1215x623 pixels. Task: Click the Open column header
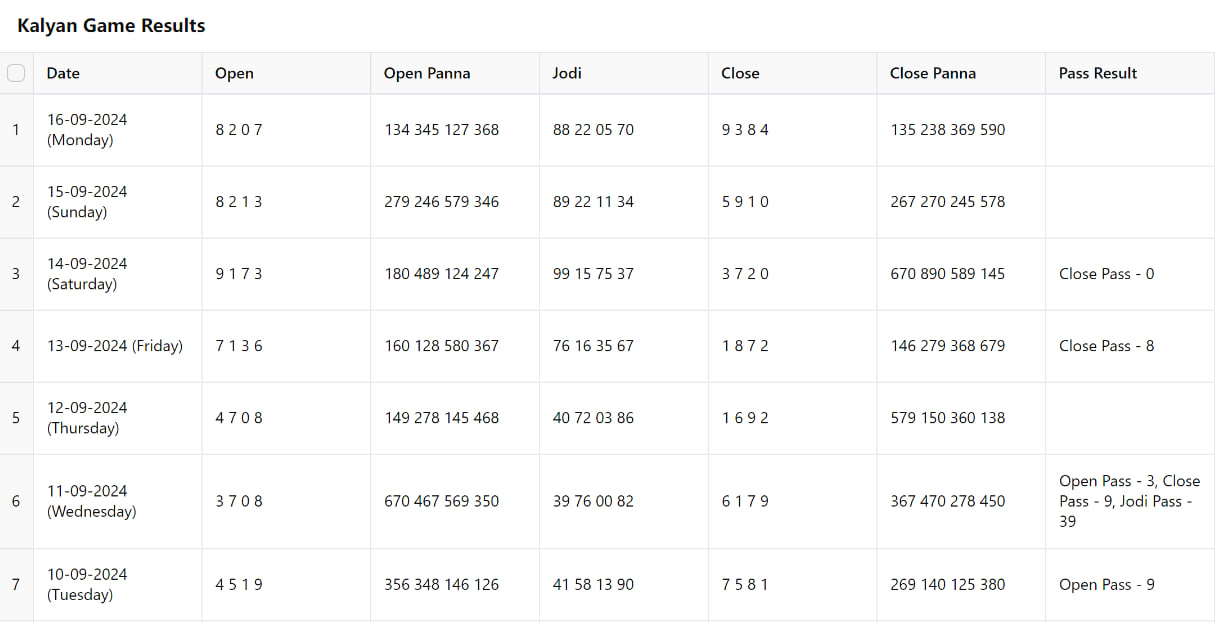coord(286,73)
